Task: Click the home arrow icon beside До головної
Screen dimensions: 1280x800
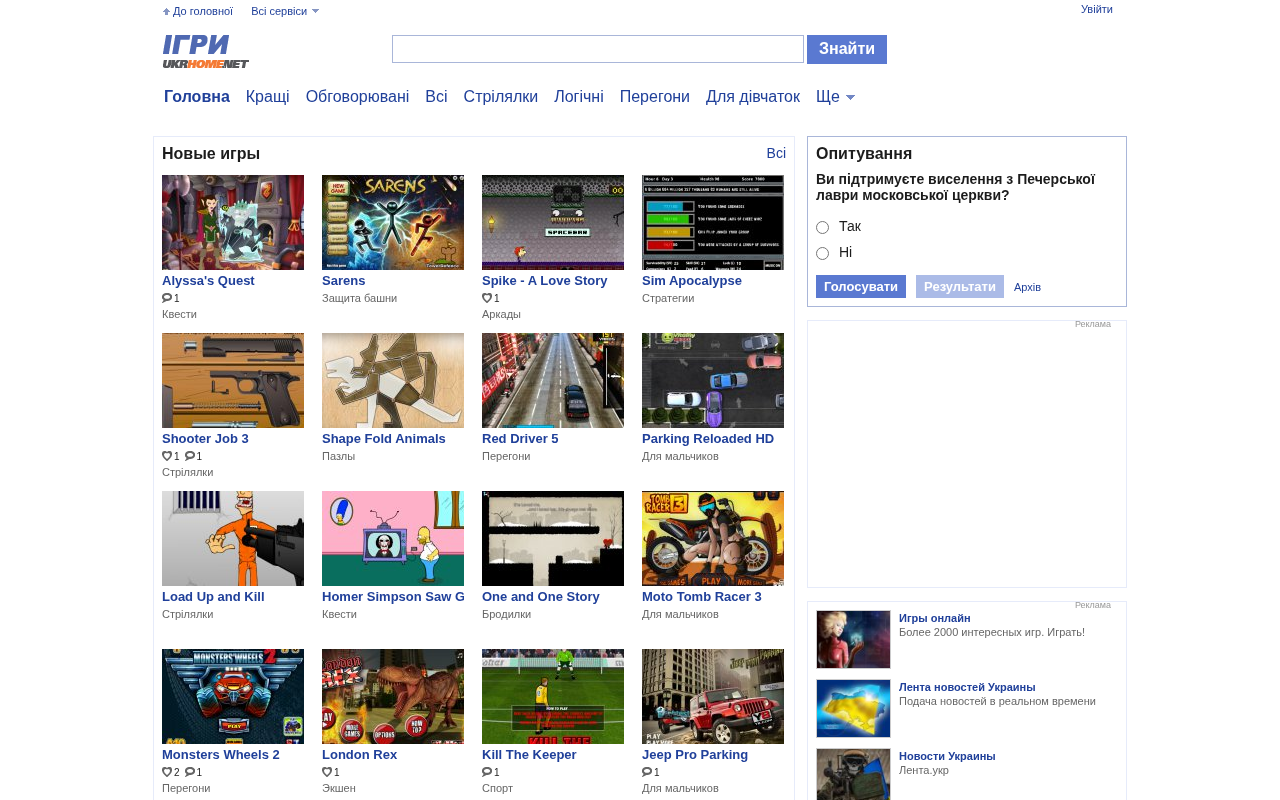Action: 166,12
